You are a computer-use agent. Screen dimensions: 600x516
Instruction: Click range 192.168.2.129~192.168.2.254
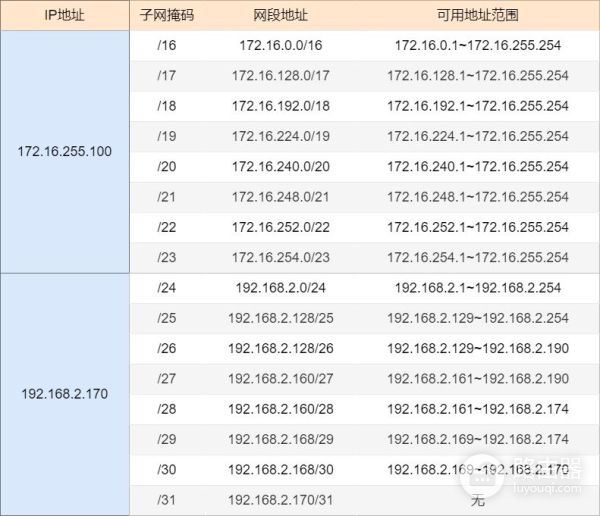tap(478, 318)
